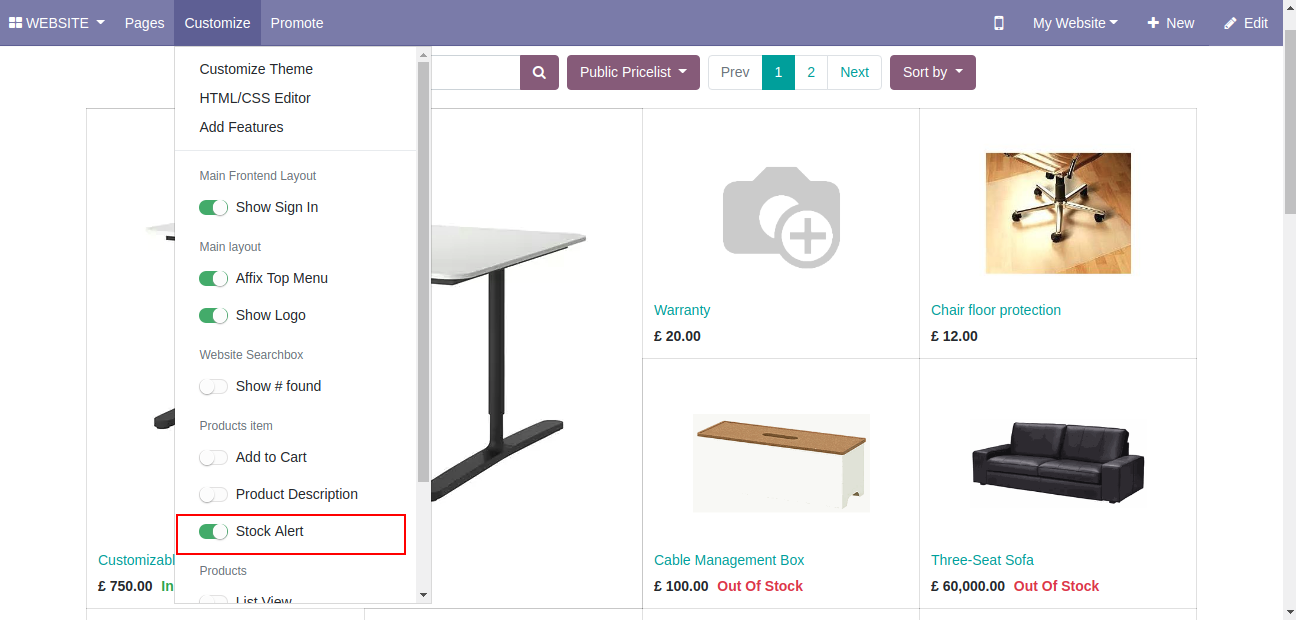Open the Promote menu
This screenshot has width=1296, height=620.
click(x=297, y=23)
